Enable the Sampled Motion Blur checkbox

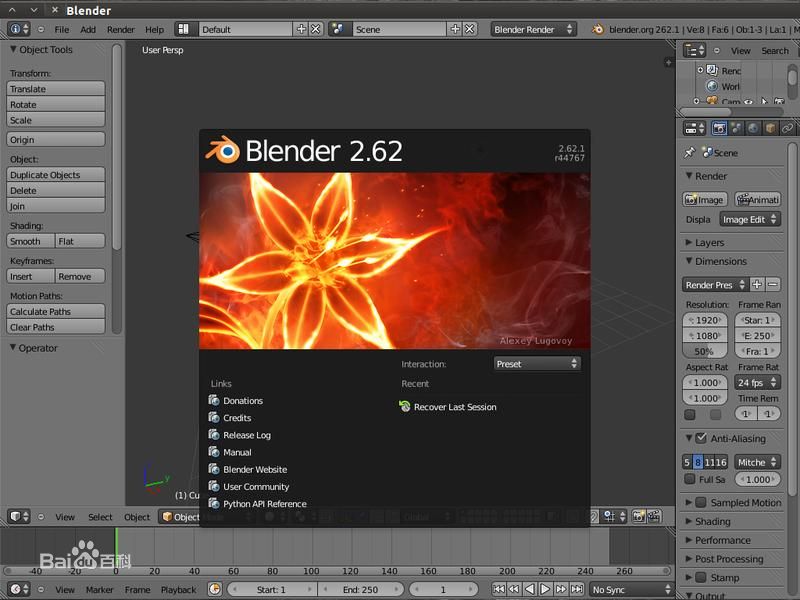[x=701, y=502]
